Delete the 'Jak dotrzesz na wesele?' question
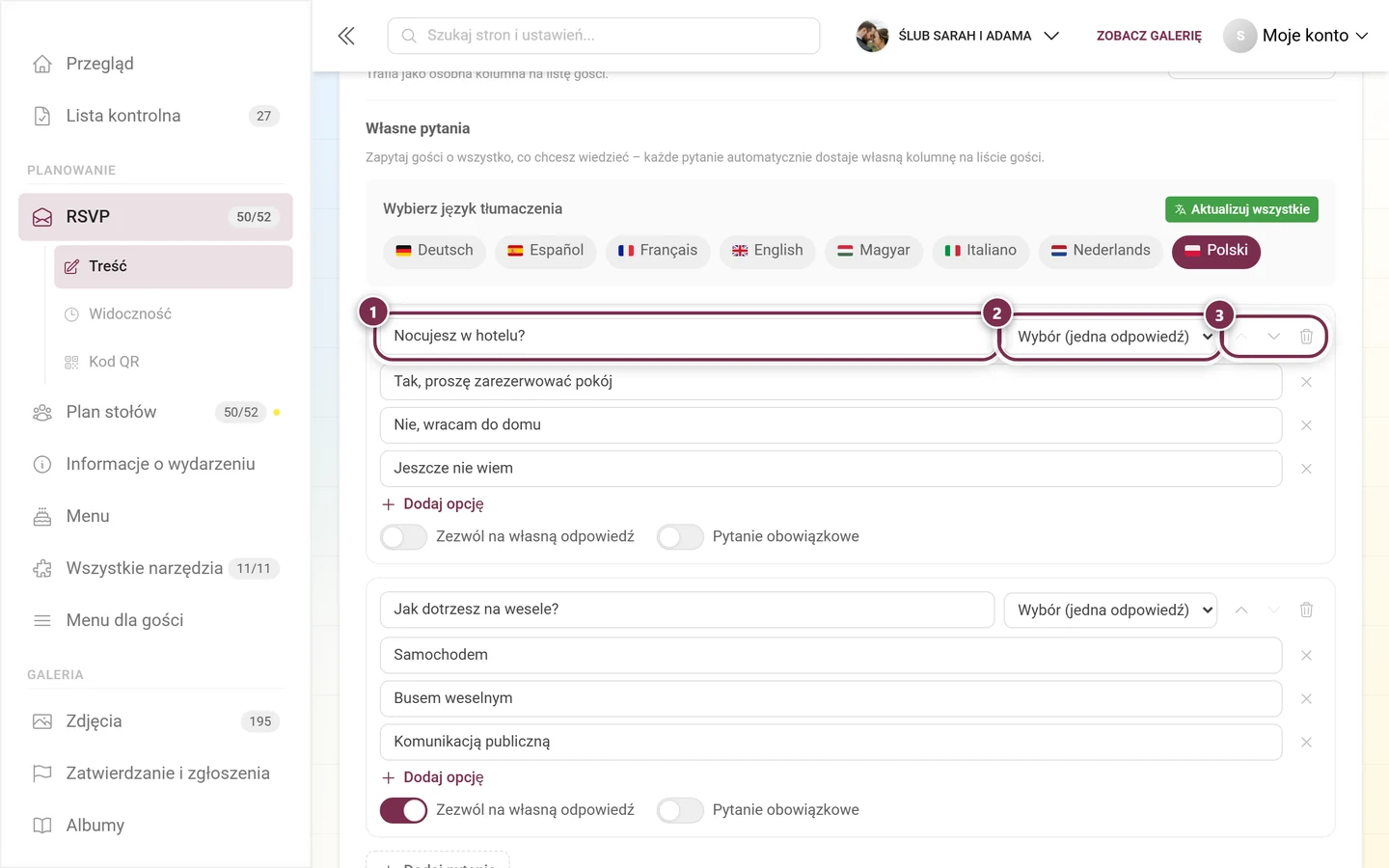 pos(1306,610)
